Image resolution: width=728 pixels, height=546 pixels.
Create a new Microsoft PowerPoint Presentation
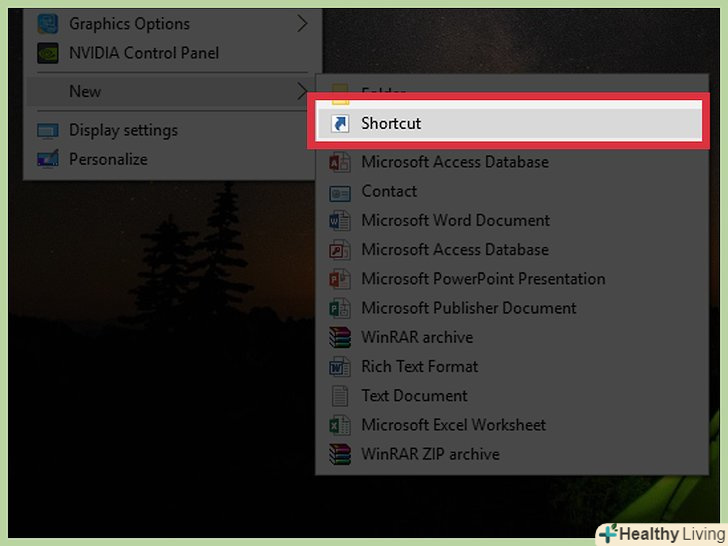(512, 279)
